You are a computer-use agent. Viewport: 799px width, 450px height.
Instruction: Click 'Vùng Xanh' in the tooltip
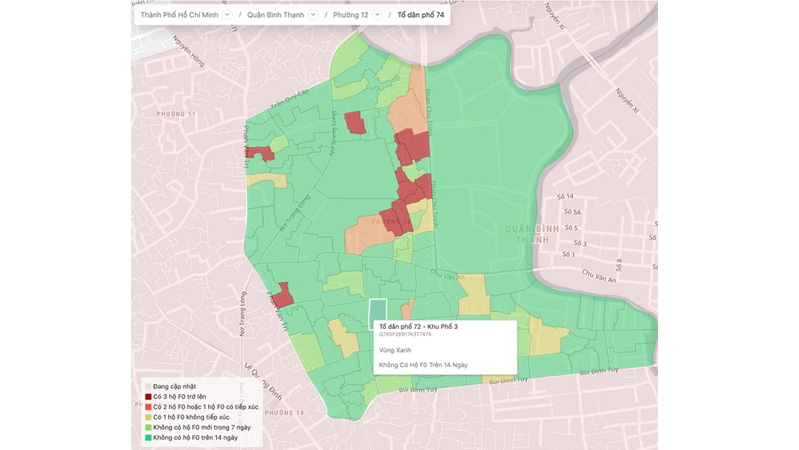pyautogui.click(x=395, y=350)
